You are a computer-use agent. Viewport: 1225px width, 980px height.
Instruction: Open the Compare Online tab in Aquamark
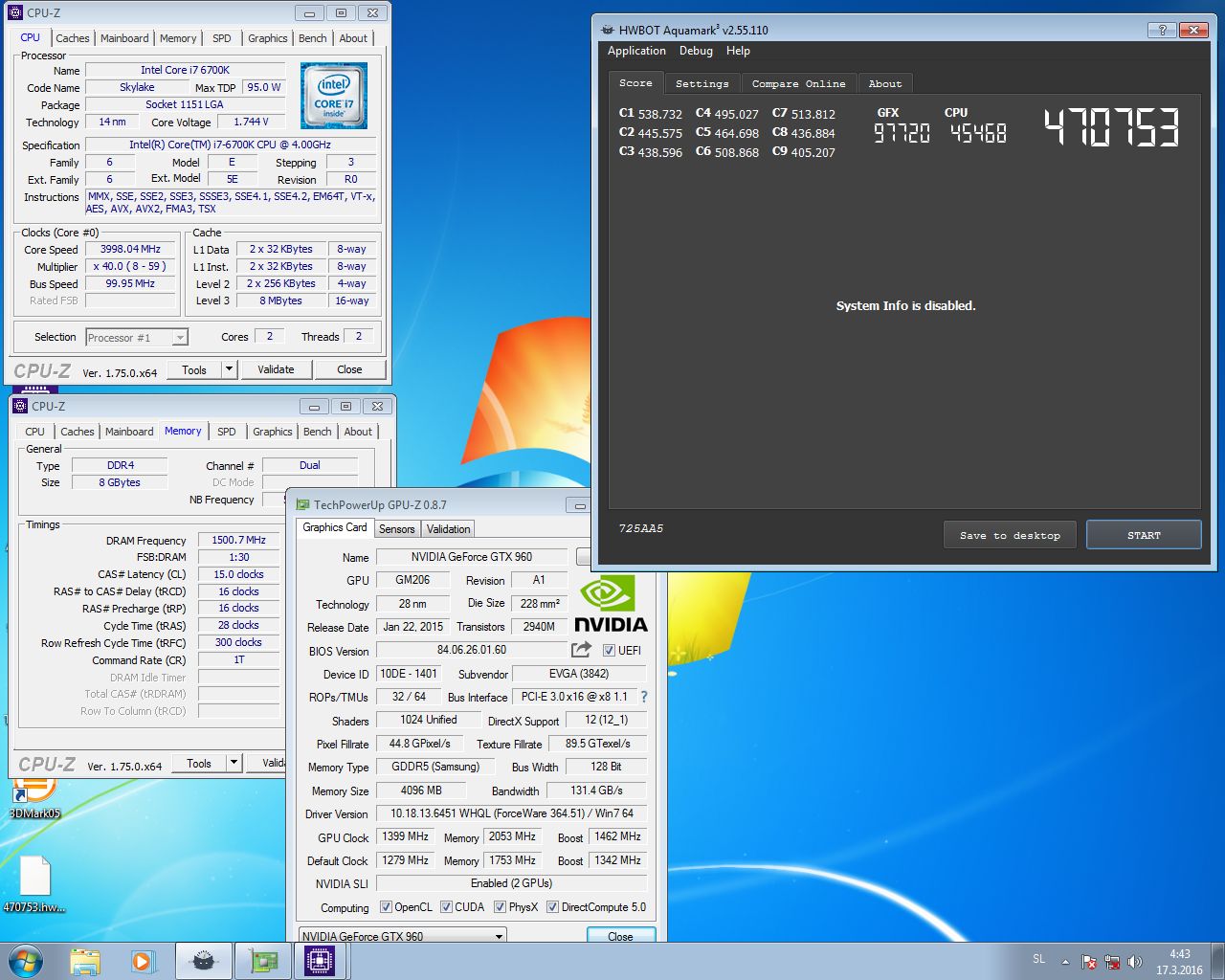click(798, 84)
